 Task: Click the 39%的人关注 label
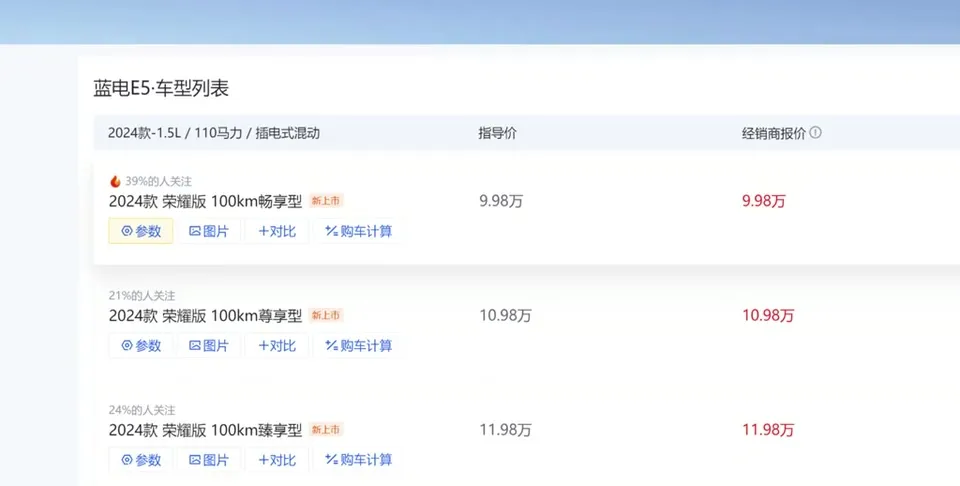pyautogui.click(x=159, y=181)
